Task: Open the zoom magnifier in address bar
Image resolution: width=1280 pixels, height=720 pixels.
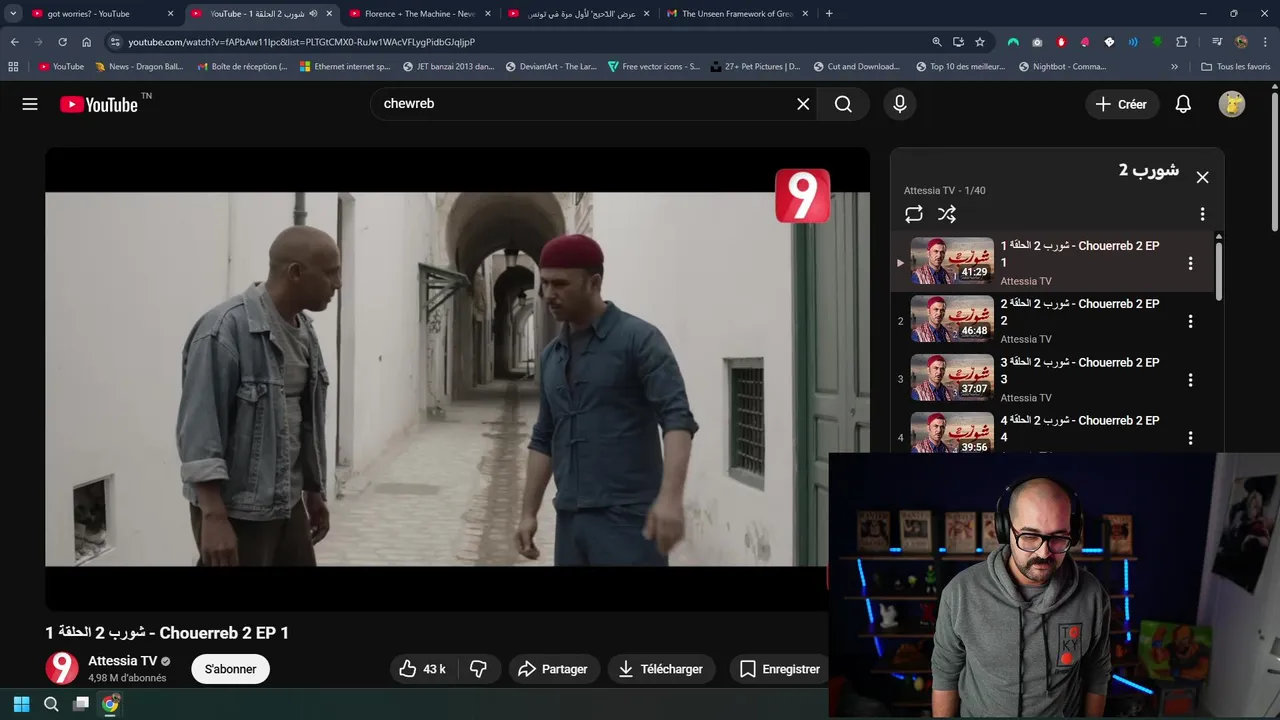Action: tap(937, 42)
